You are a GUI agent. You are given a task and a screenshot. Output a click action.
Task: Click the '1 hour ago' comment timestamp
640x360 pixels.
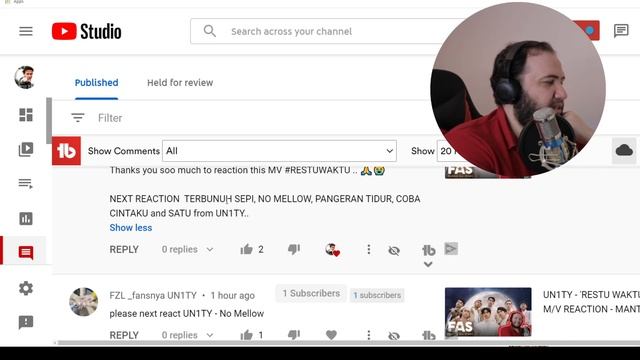pyautogui.click(x=232, y=296)
